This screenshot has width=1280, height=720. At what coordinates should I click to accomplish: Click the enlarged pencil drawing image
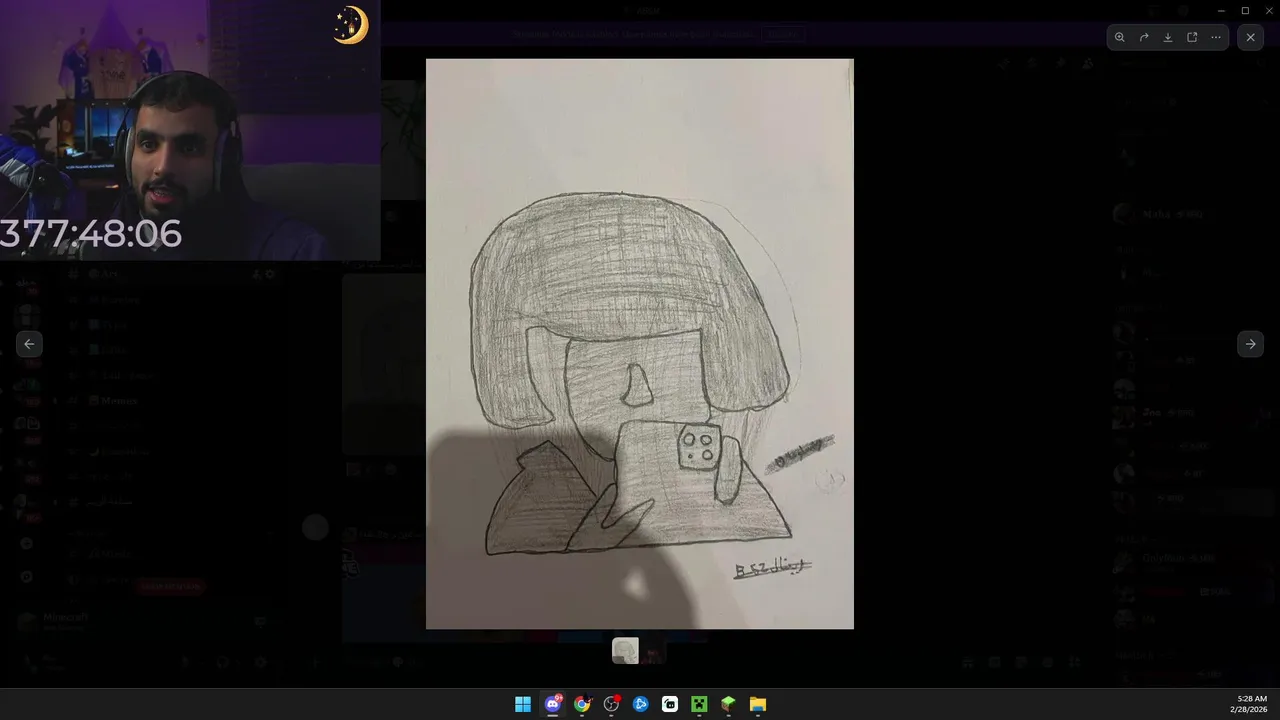click(x=640, y=344)
